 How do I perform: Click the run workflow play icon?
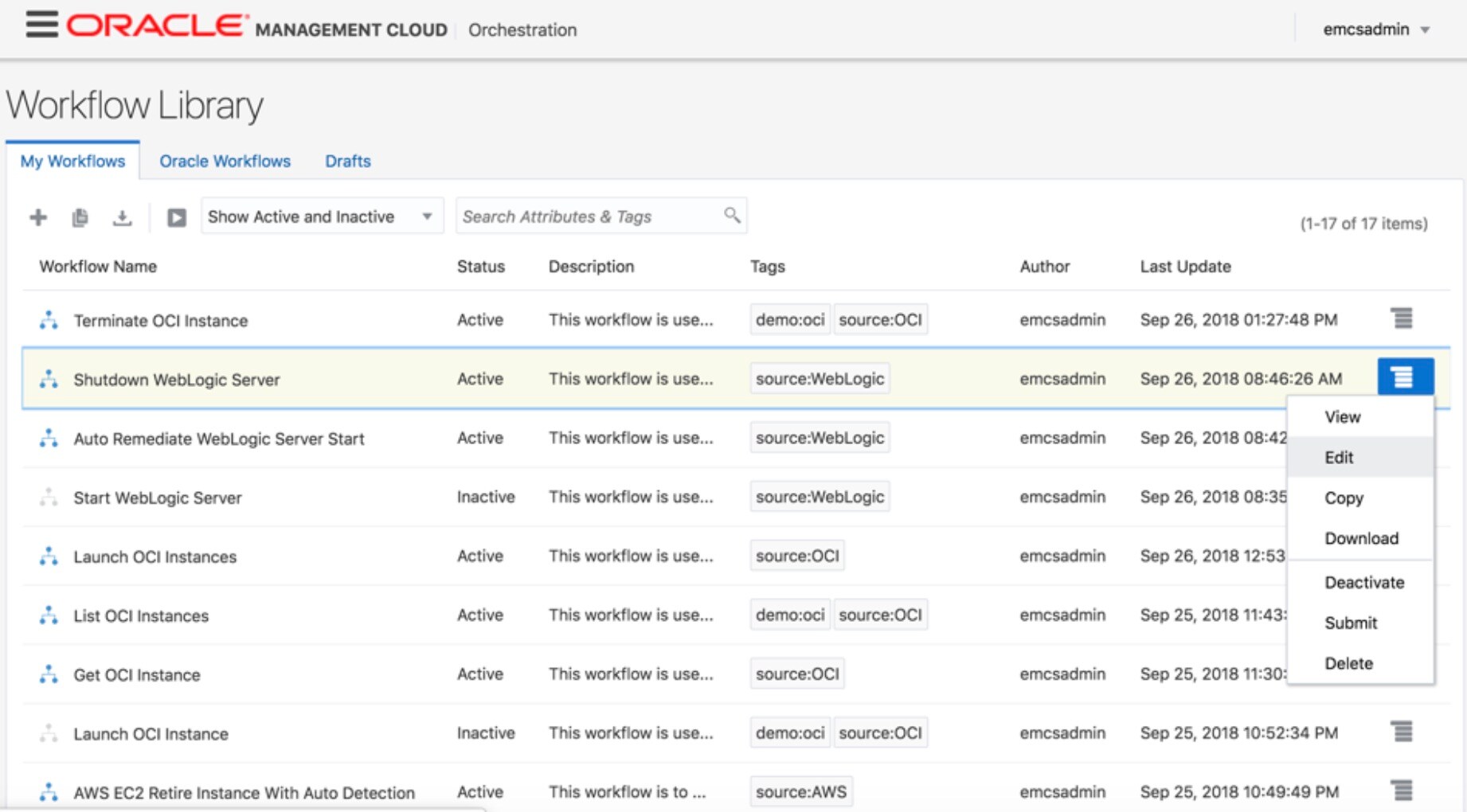(176, 217)
